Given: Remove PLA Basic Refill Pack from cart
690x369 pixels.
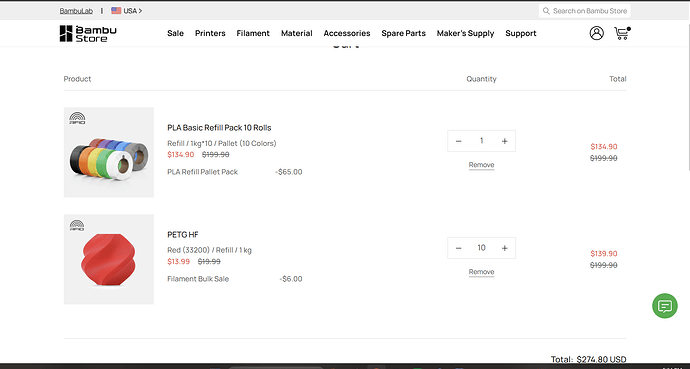Looking at the screenshot, I should (x=481, y=165).
